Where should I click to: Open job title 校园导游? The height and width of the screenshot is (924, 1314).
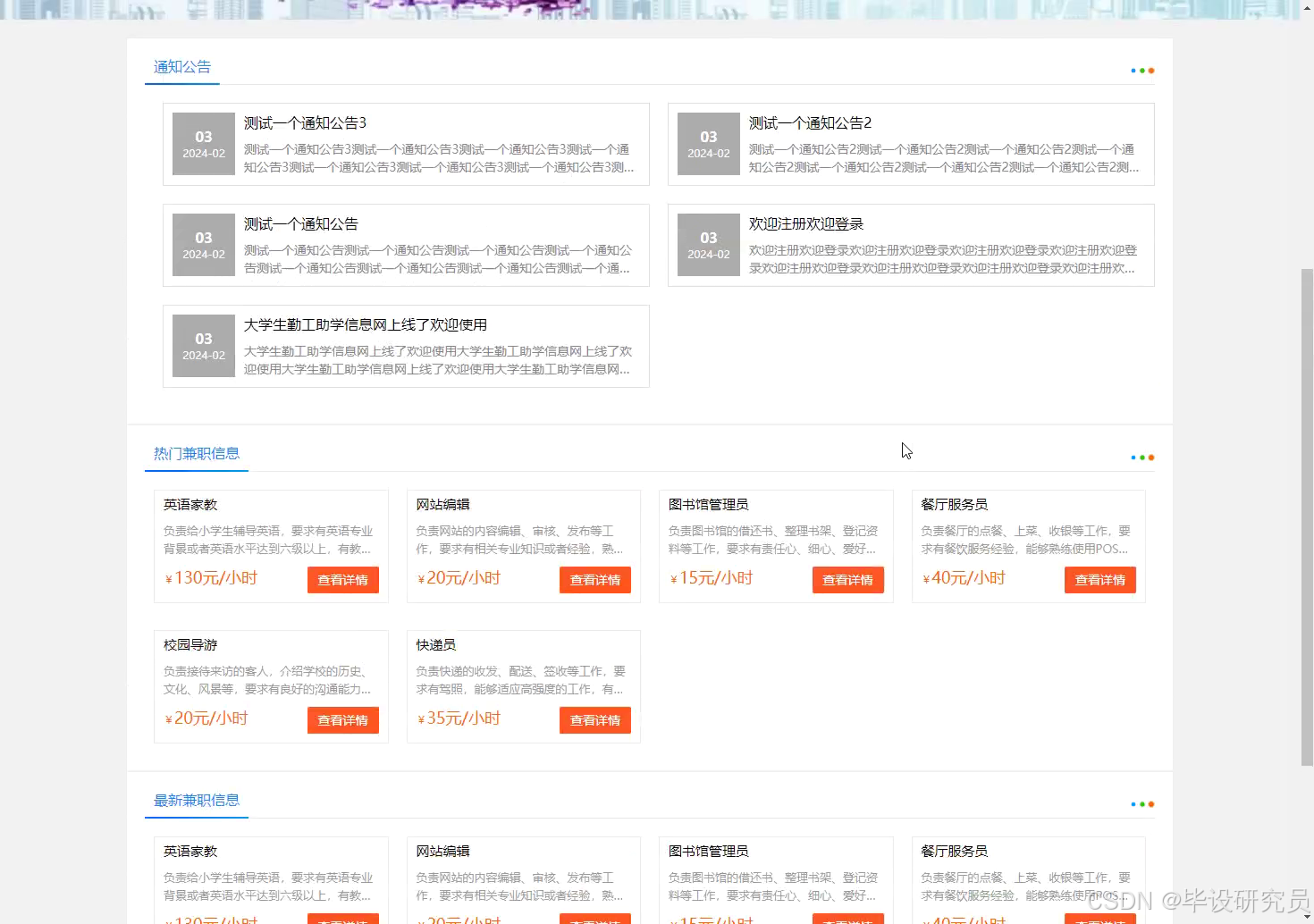[190, 645]
